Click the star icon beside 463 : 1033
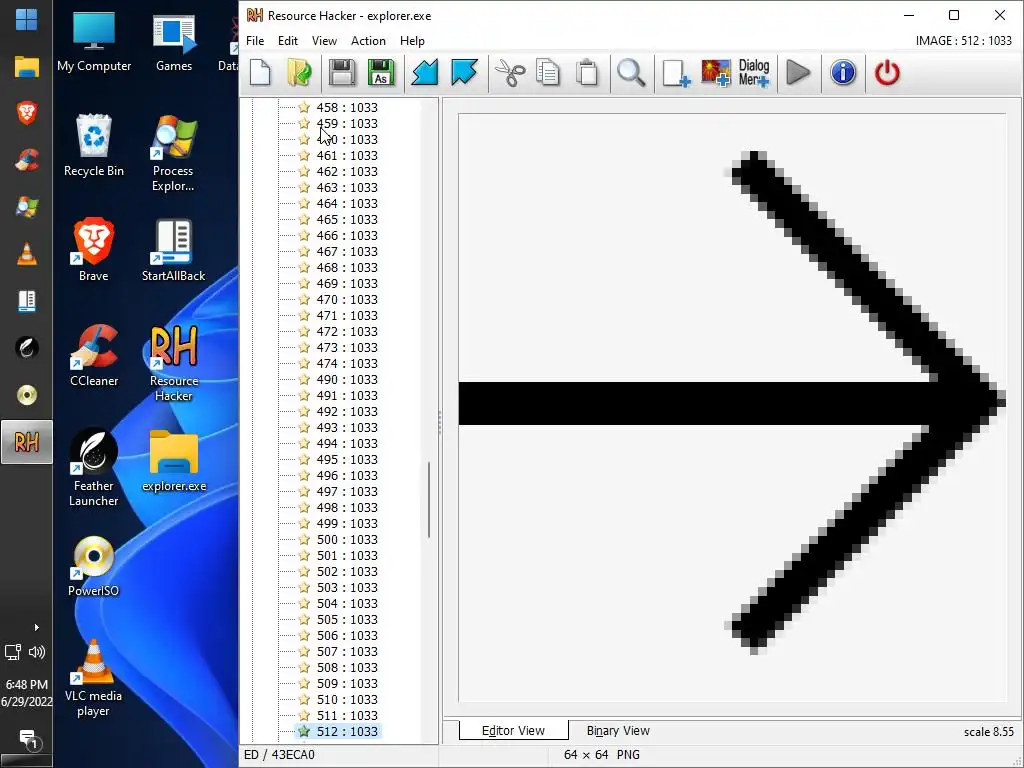This screenshot has height=768, width=1024. pos(304,187)
